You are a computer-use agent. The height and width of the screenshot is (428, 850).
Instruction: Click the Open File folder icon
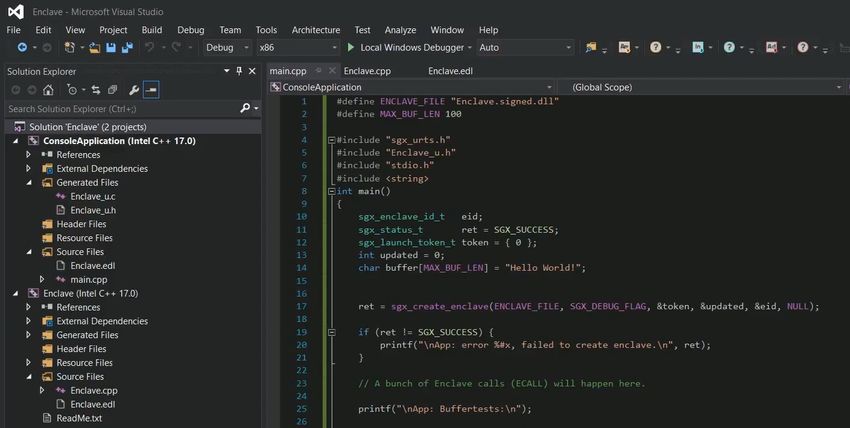pyautogui.click(x=95, y=48)
